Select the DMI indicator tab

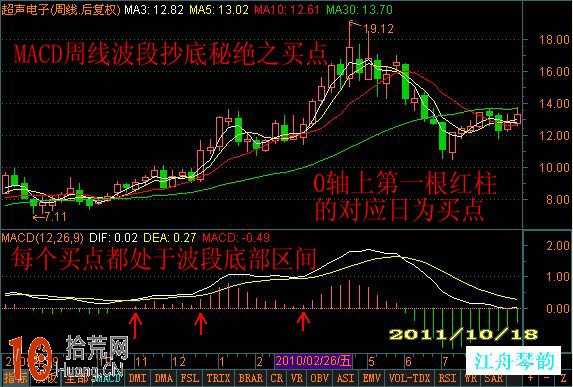pos(137,378)
